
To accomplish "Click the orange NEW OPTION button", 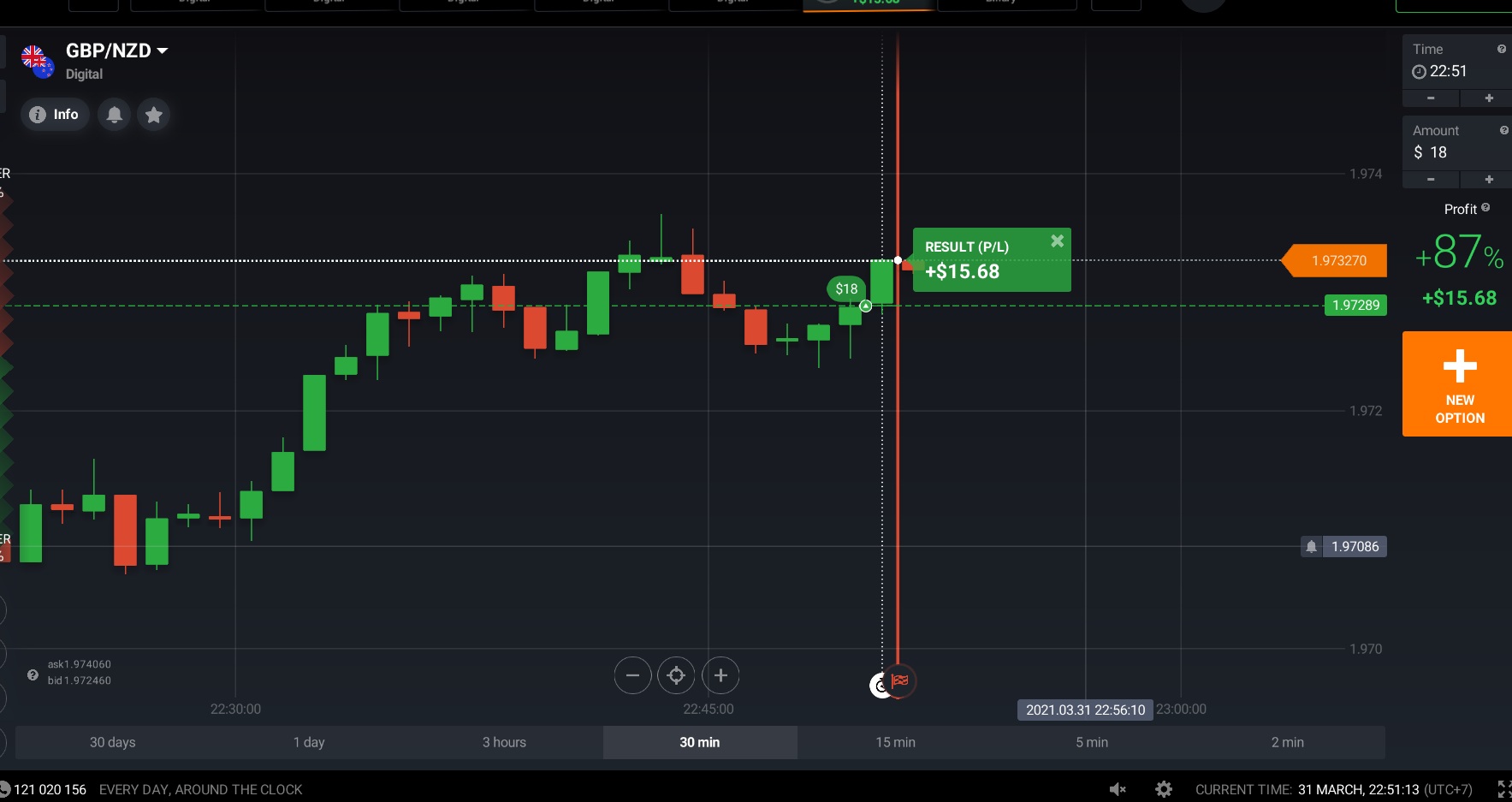I will point(1457,384).
